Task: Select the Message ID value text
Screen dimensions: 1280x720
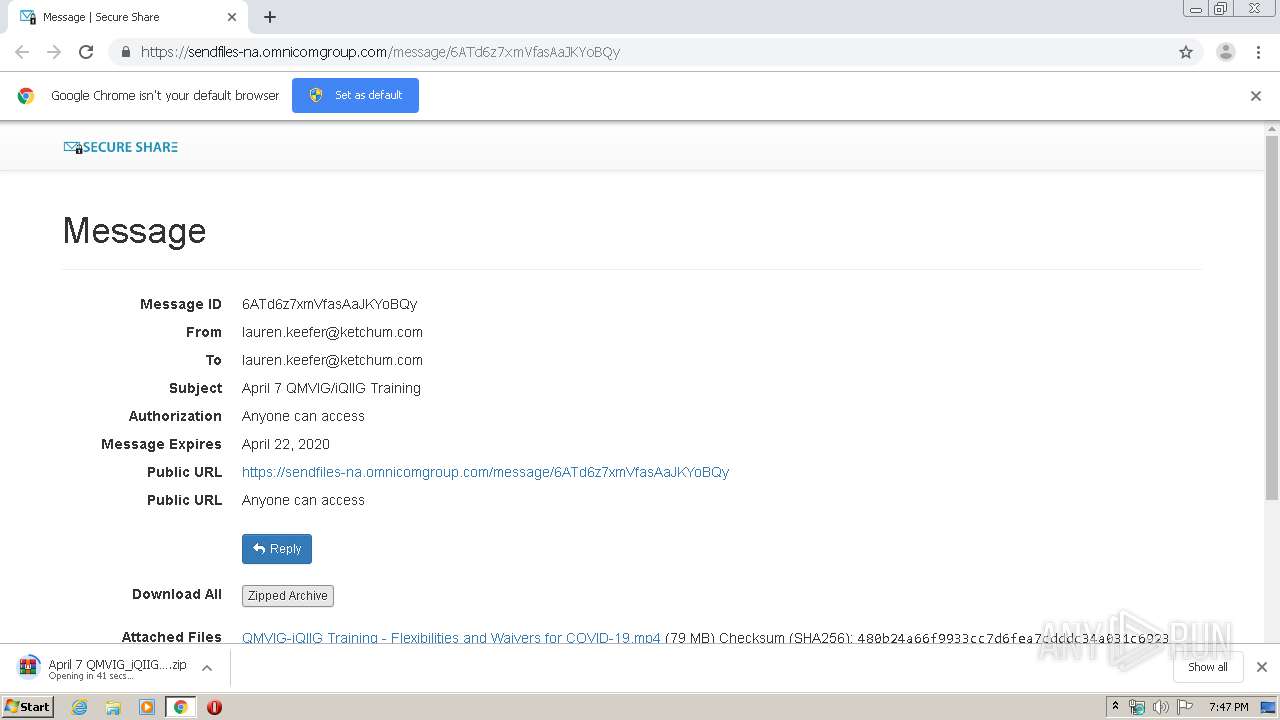Action: pyautogui.click(x=329, y=304)
